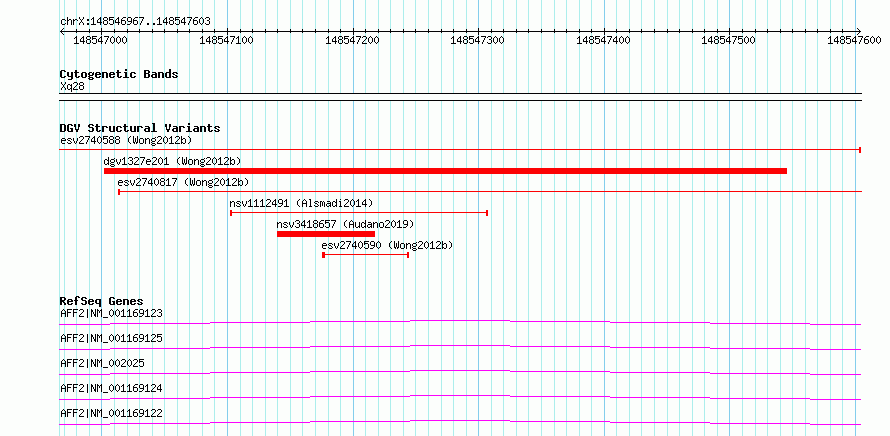Click the magenta gene line for NM_001169125
890x436 pixels.
460,346
